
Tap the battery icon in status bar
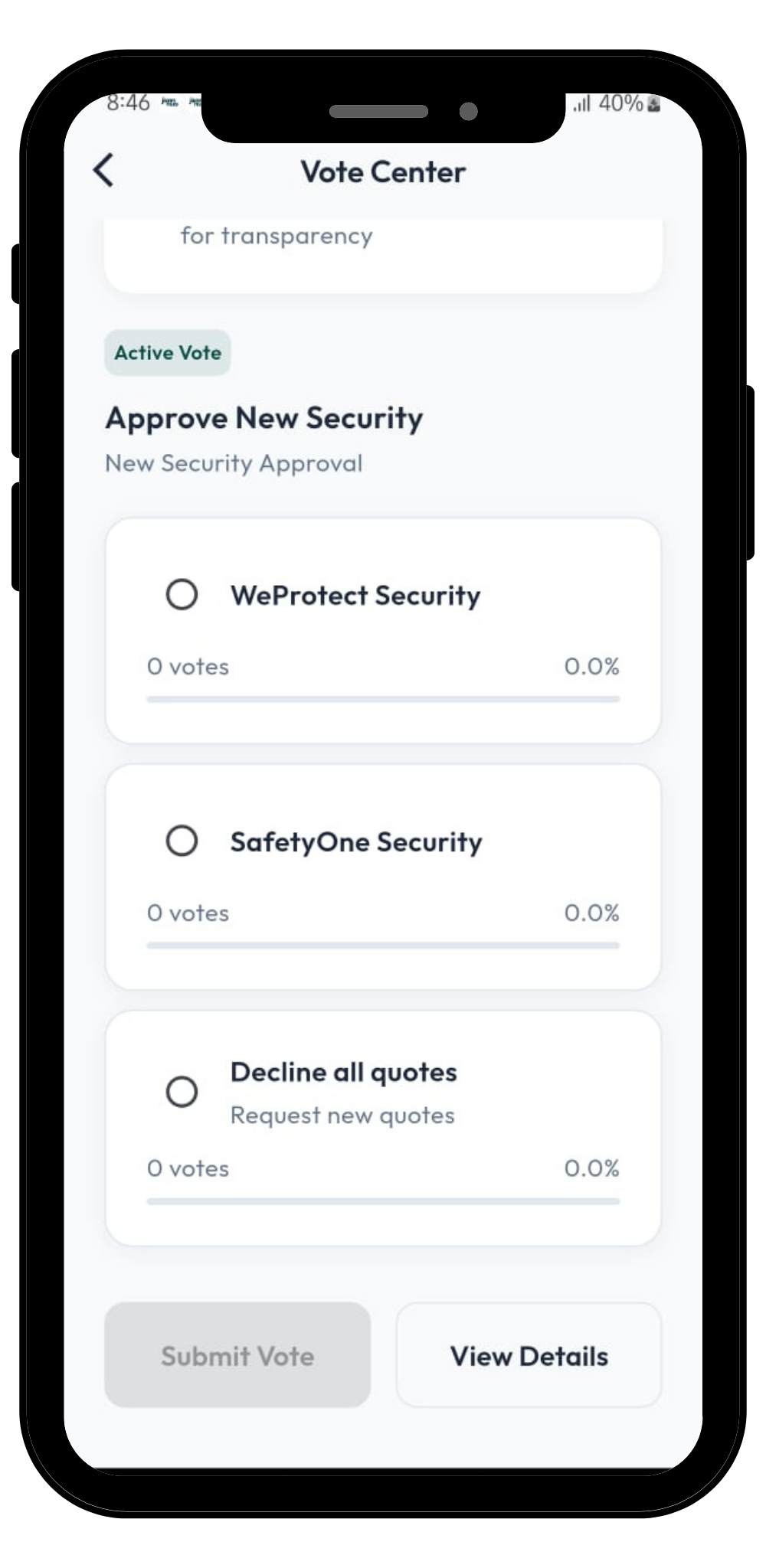click(x=653, y=104)
